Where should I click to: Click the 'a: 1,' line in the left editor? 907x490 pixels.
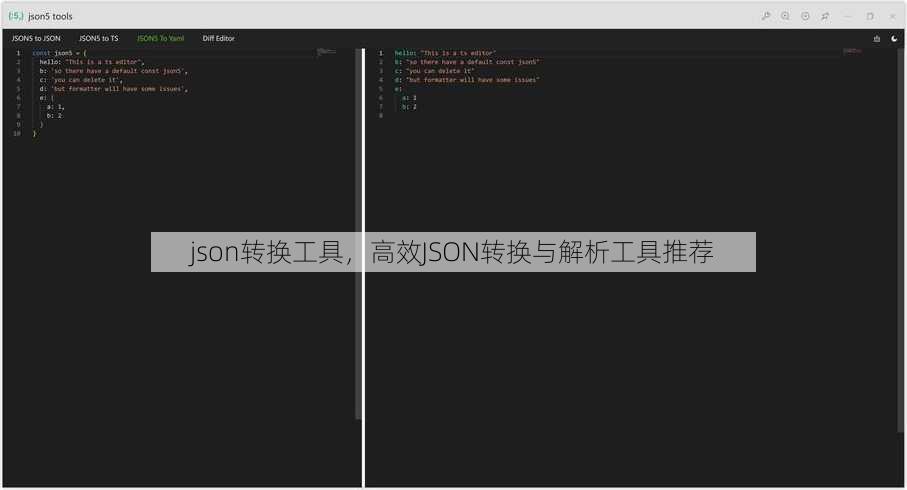point(56,107)
